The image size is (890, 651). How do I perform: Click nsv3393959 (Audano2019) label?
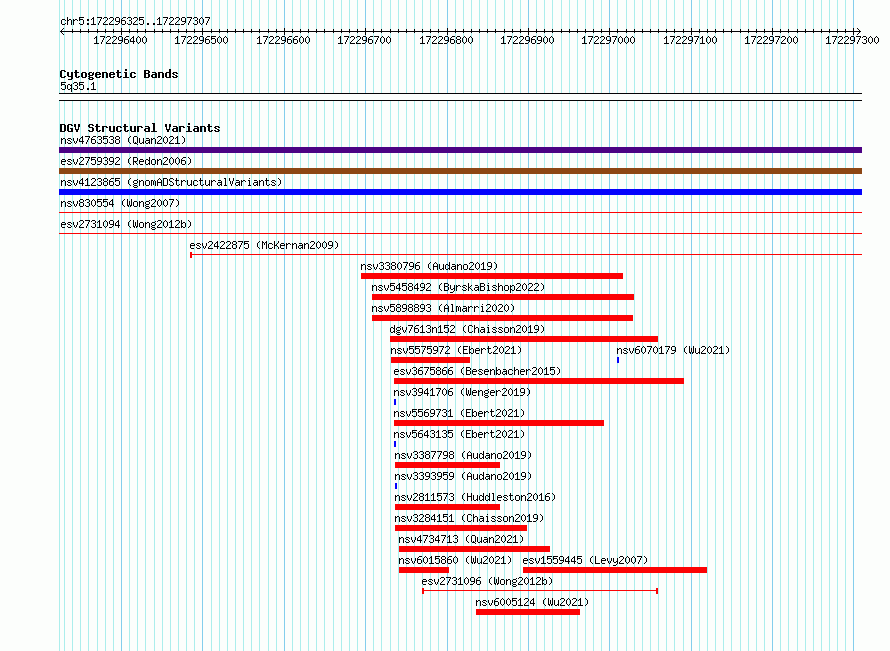(x=463, y=476)
